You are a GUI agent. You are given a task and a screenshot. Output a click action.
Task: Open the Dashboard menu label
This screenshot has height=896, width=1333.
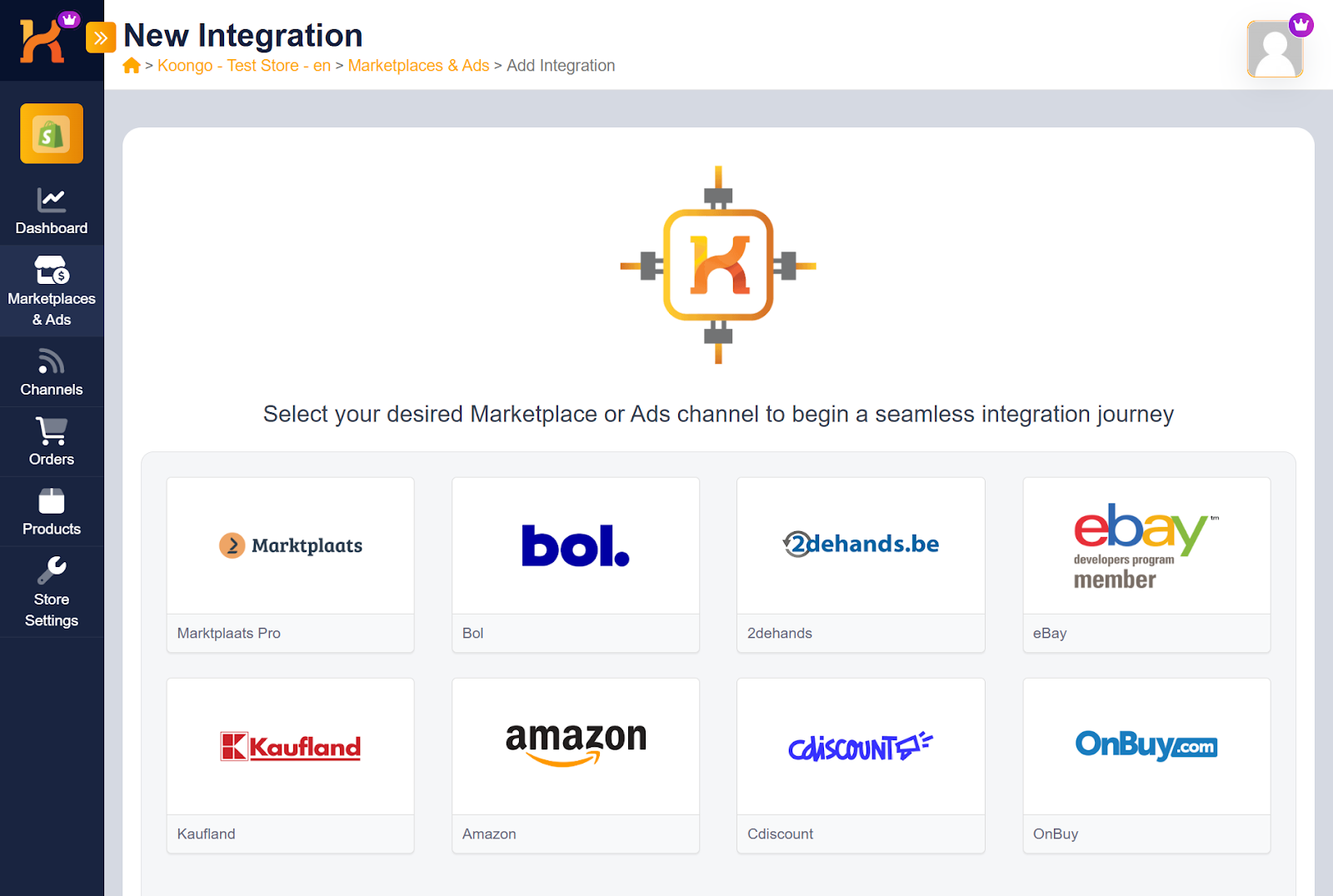click(52, 228)
